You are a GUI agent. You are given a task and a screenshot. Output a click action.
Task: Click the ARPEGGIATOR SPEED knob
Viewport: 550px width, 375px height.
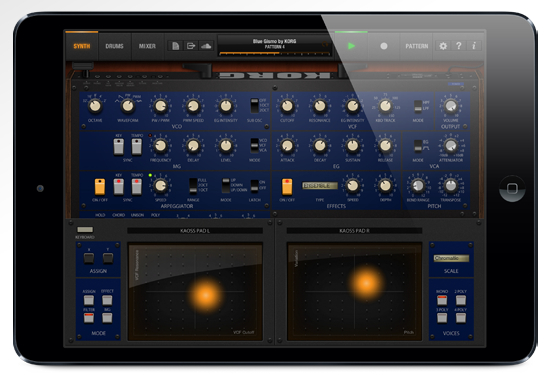(160, 186)
